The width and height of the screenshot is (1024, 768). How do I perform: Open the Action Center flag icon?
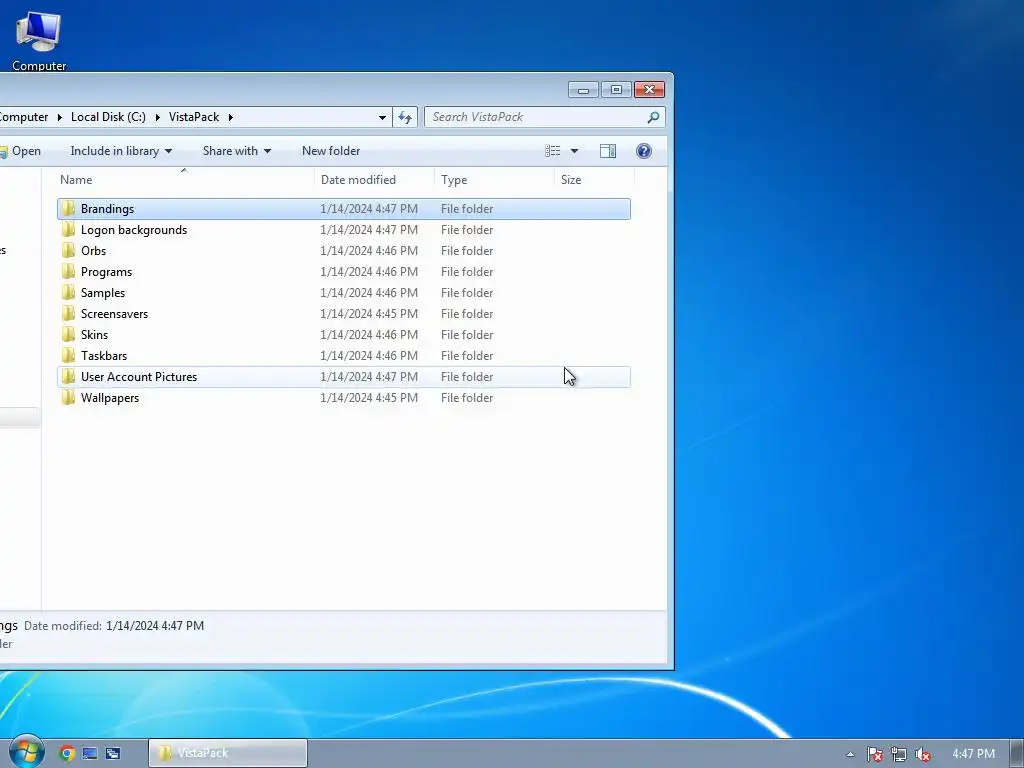coord(874,754)
